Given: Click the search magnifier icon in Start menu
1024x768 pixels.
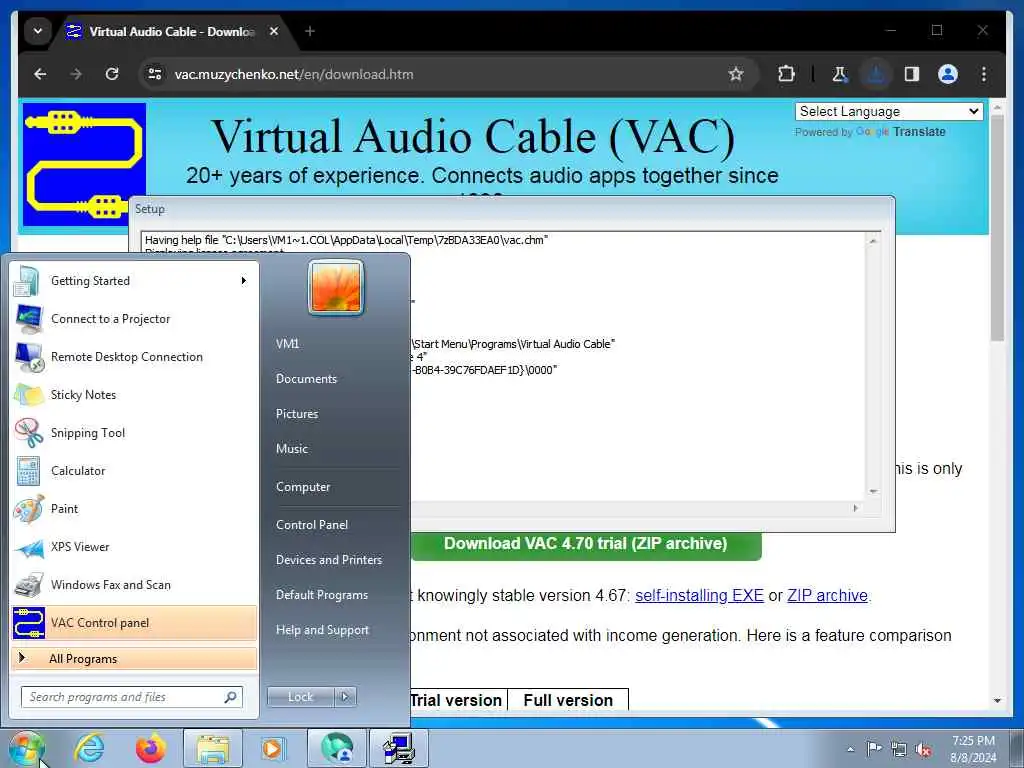Looking at the screenshot, I should click(x=231, y=697).
